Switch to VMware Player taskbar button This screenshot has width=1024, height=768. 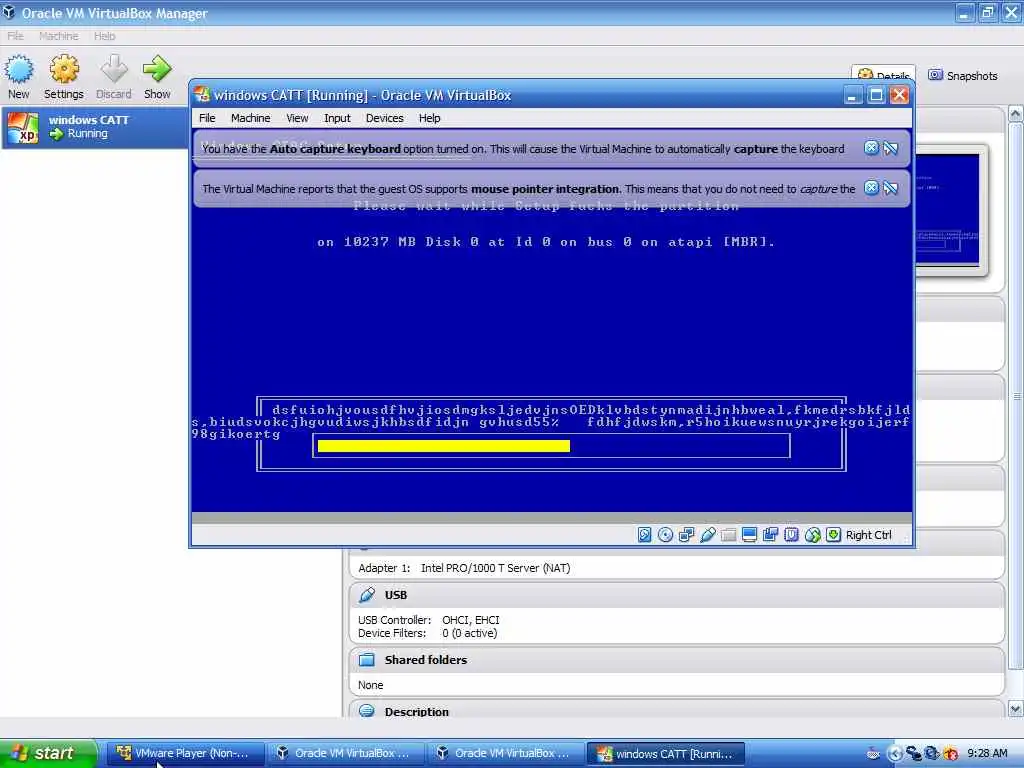coord(185,753)
